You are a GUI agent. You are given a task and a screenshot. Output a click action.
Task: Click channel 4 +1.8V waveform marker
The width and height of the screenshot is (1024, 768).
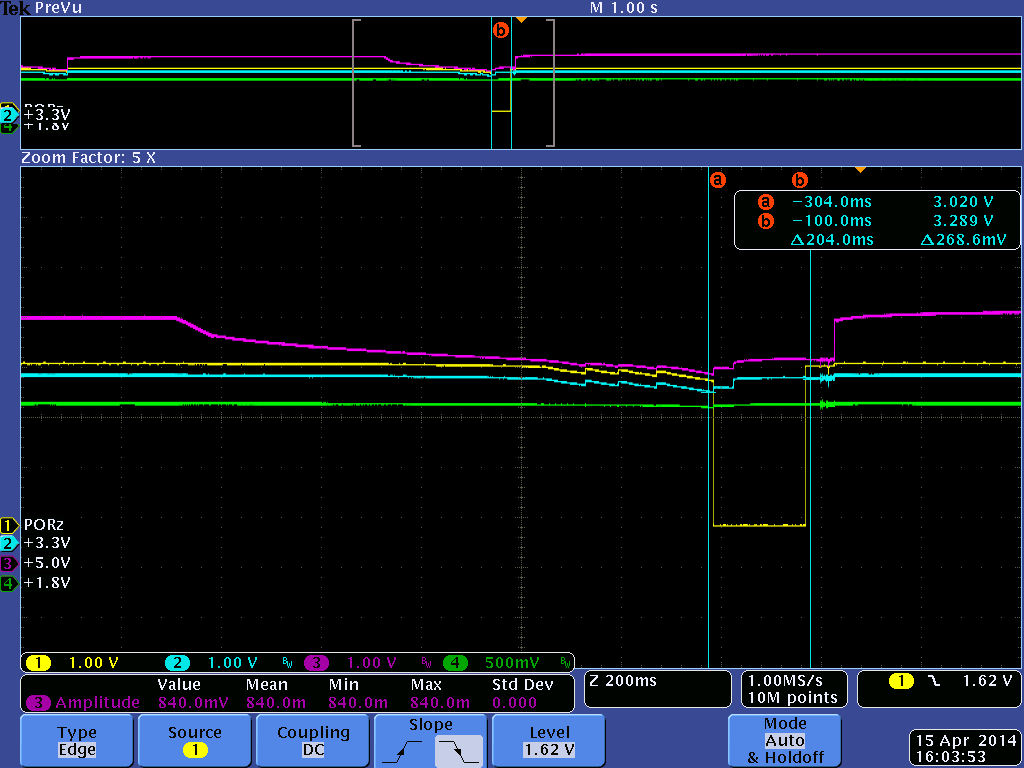pos(9,583)
